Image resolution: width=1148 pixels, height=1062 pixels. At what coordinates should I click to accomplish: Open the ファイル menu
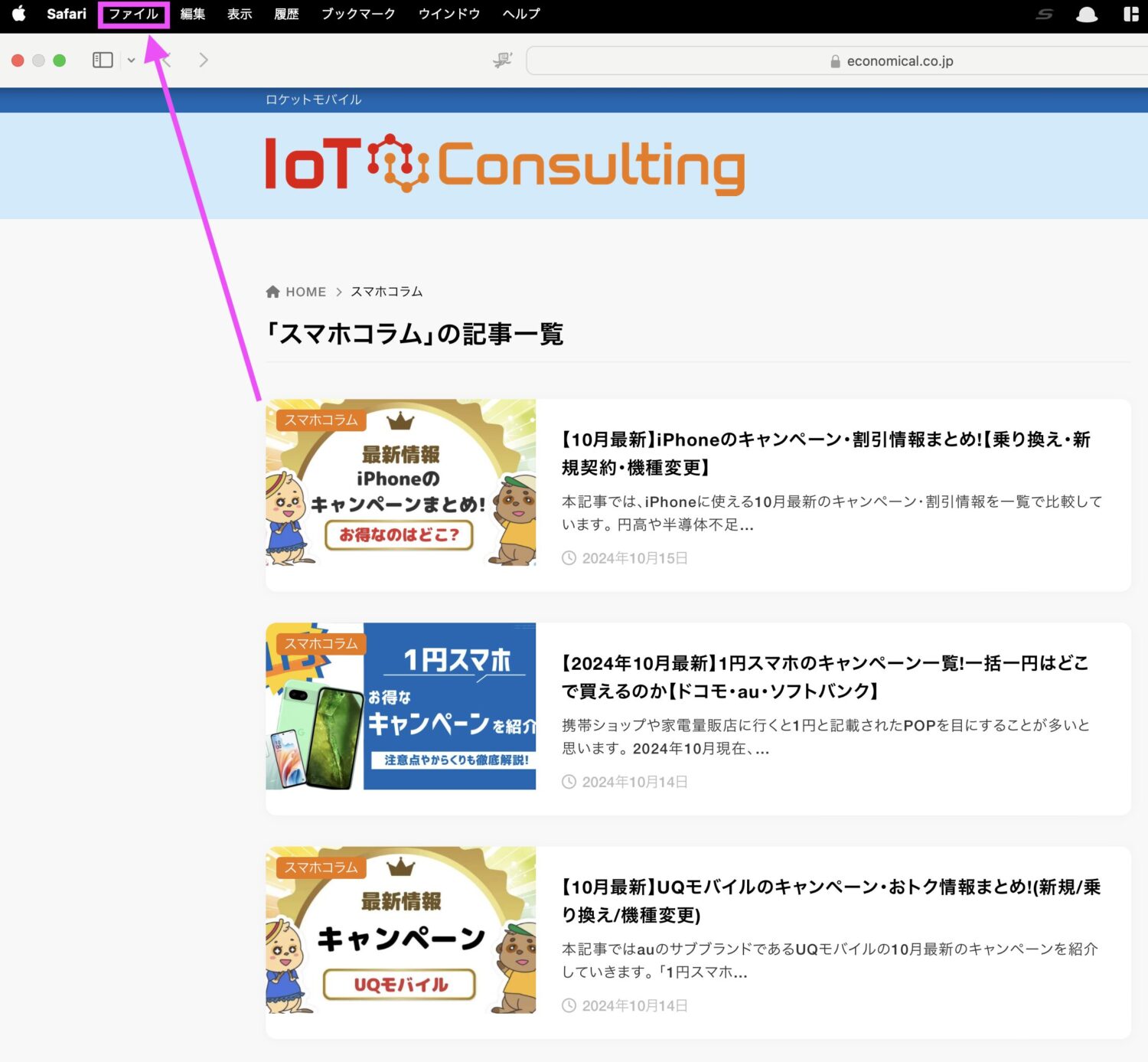(x=133, y=14)
